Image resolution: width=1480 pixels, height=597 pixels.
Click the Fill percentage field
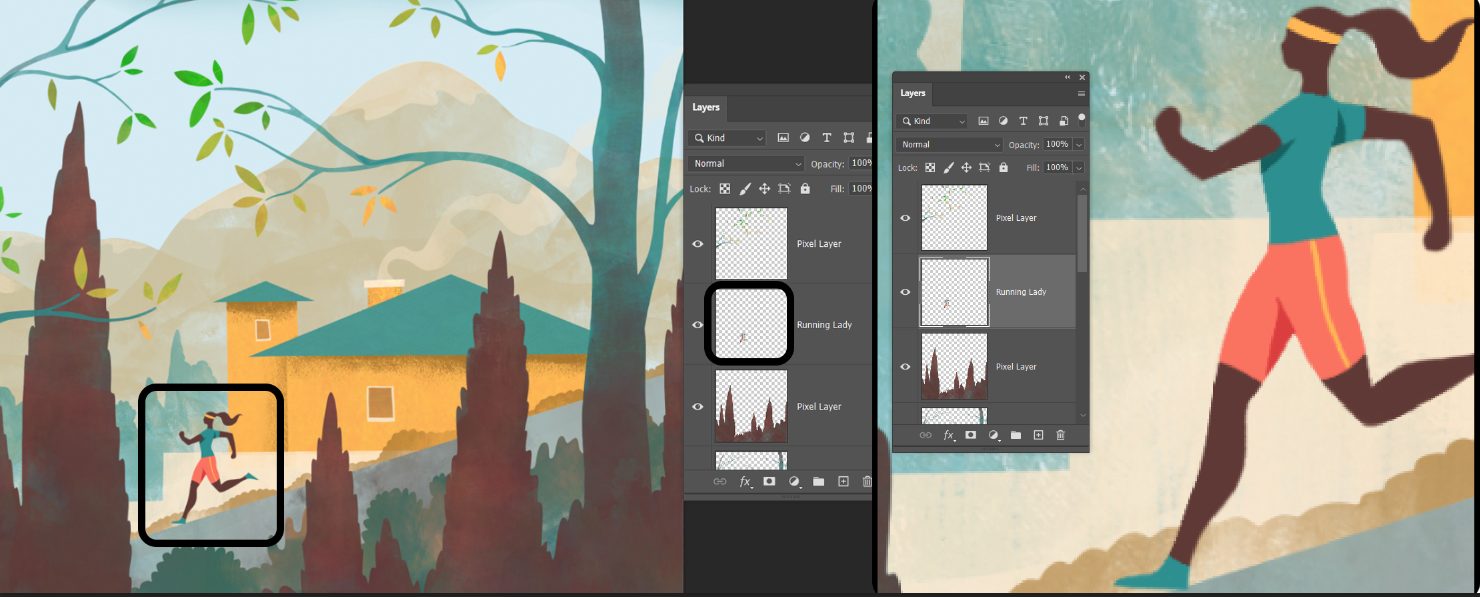tap(1058, 167)
